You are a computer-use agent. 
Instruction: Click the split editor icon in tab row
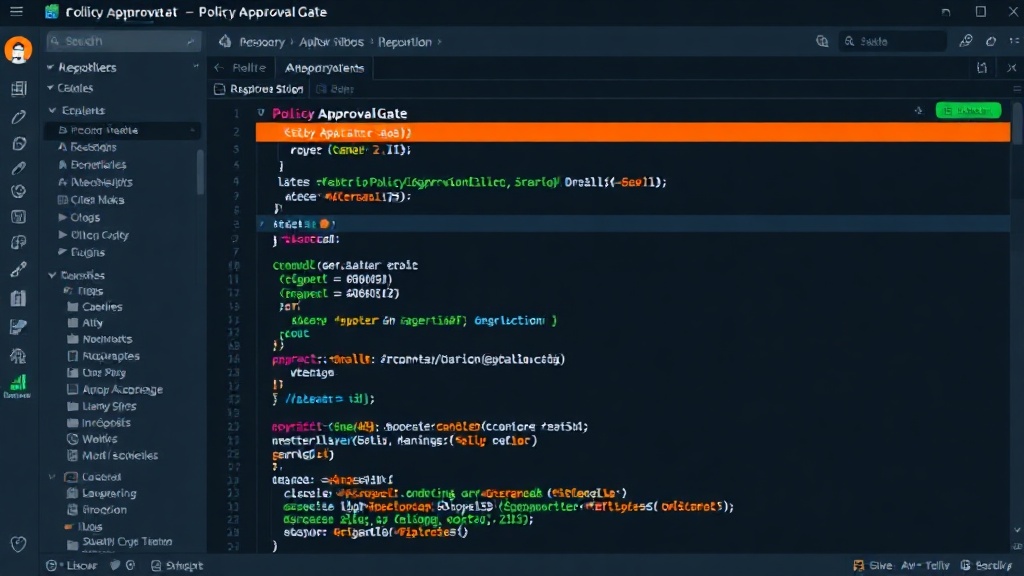click(x=982, y=67)
